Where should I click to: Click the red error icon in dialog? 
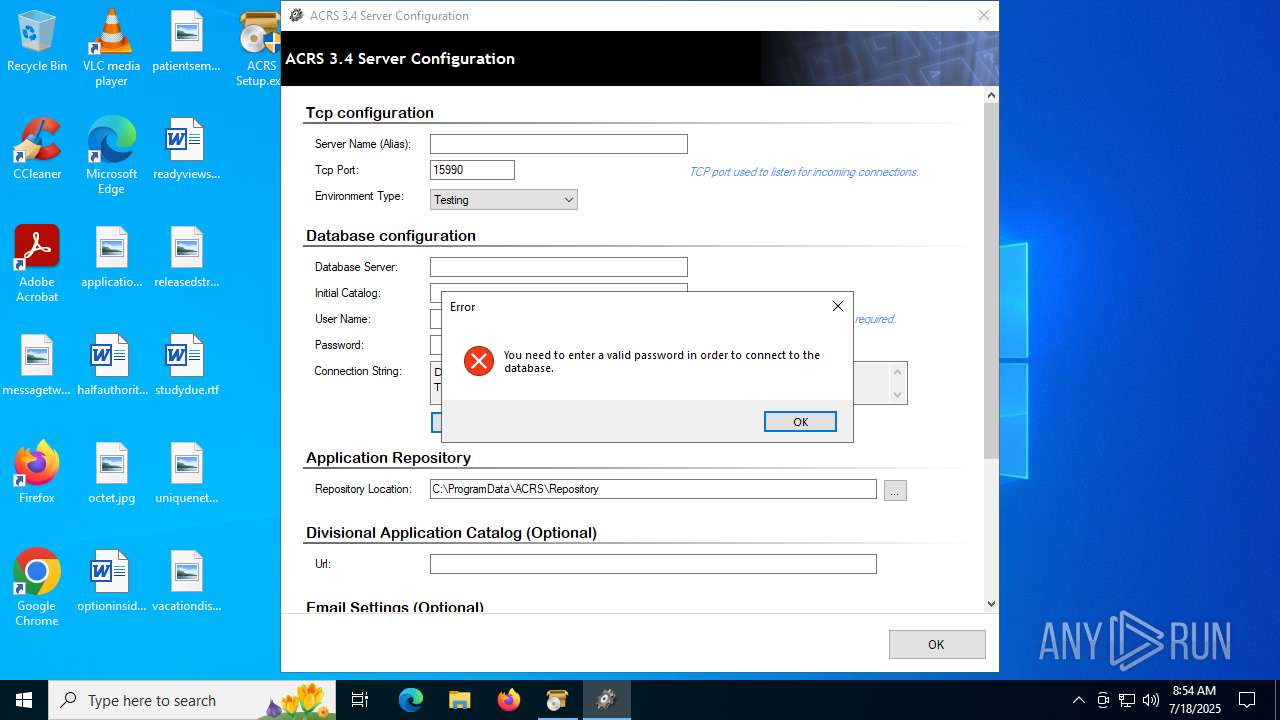point(479,361)
